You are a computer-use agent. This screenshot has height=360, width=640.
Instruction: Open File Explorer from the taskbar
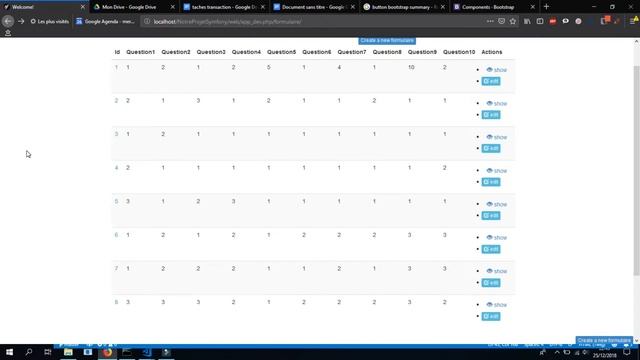pyautogui.click(x=68, y=352)
